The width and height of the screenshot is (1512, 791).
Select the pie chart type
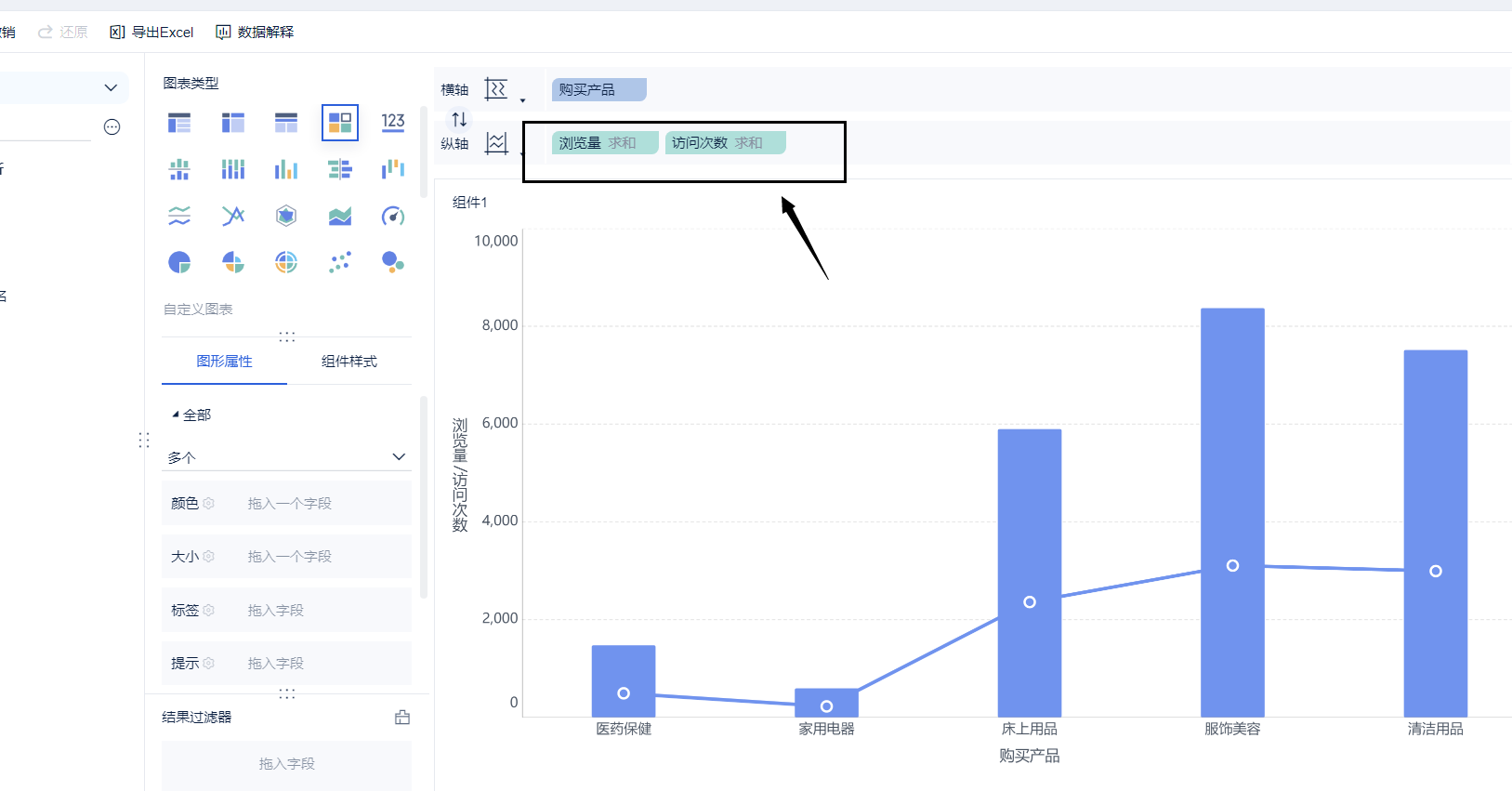[179, 262]
